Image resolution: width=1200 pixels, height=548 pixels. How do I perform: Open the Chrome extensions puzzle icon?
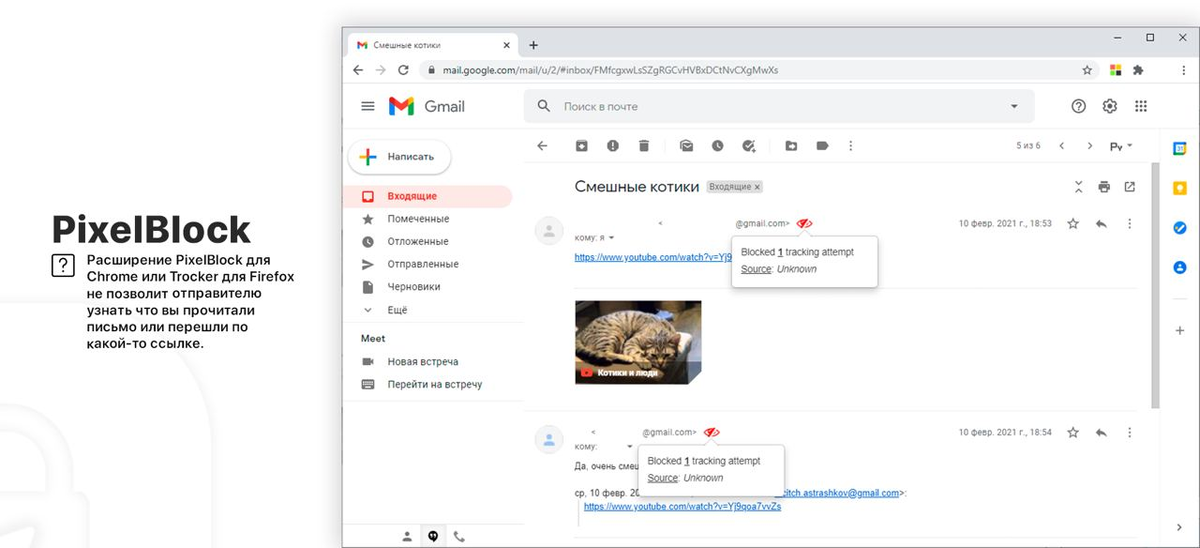coord(1138,70)
